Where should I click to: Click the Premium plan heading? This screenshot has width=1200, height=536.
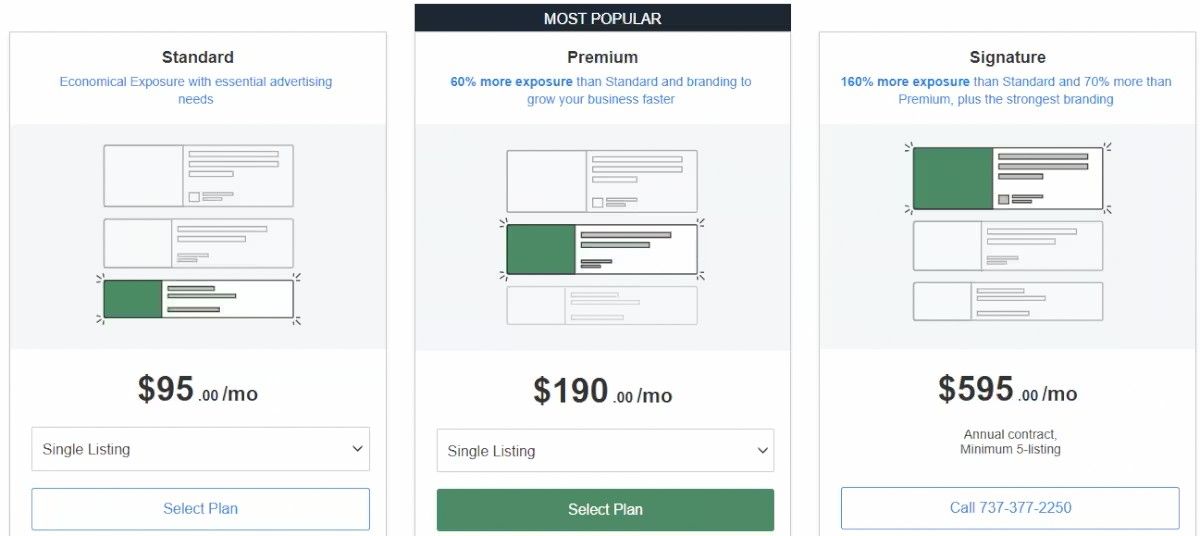(602, 57)
